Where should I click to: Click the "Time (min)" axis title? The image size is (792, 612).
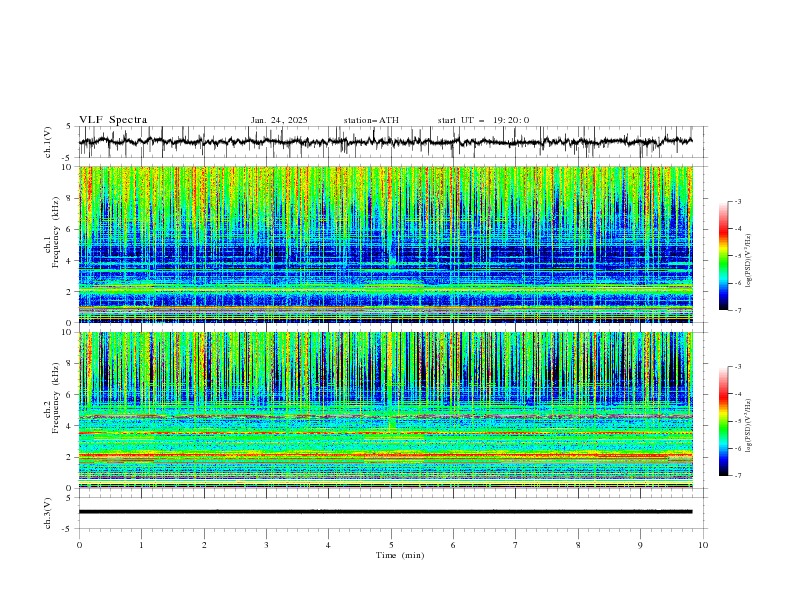pos(400,555)
